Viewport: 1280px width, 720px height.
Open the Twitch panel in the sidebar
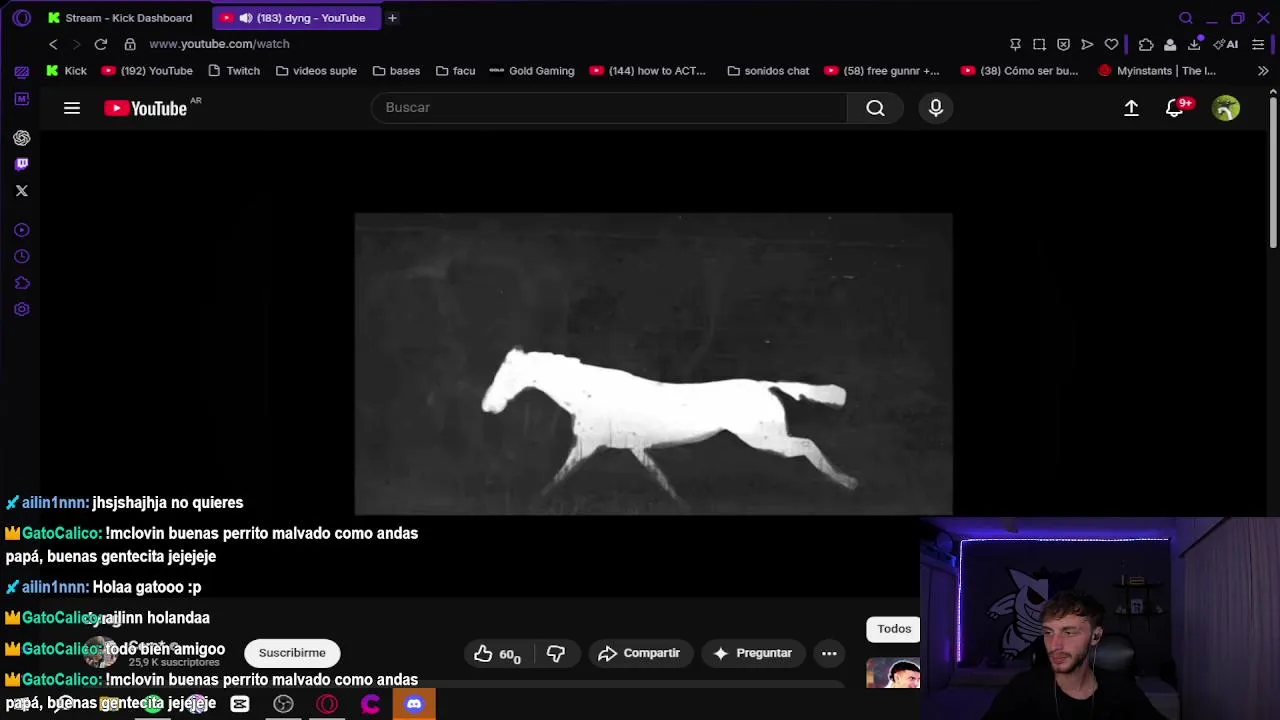pos(22,164)
